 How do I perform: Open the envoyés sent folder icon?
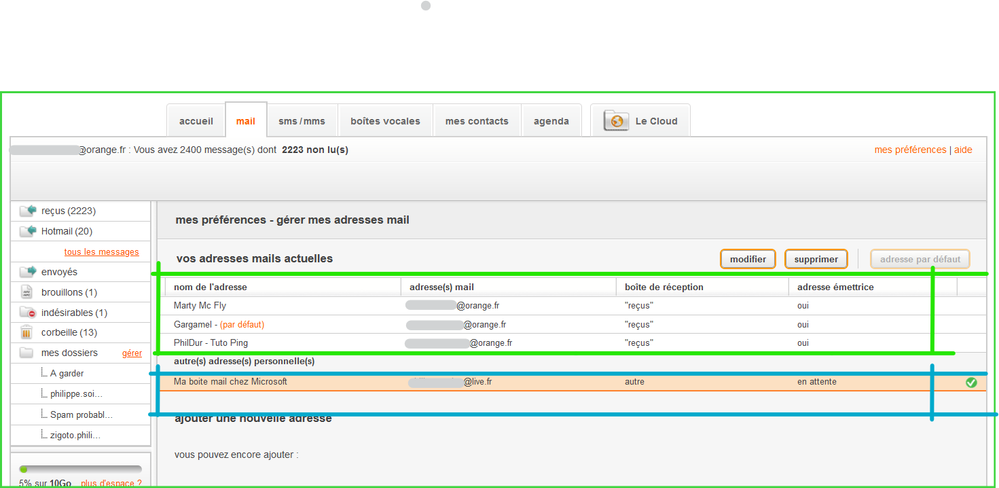point(28,272)
